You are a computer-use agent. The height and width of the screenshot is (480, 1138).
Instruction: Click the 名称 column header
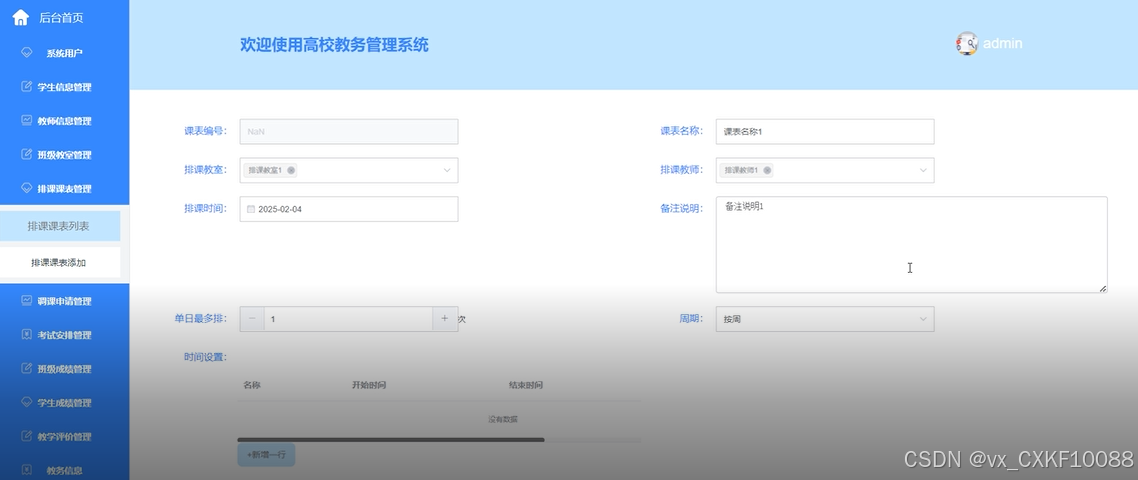tap(252, 385)
